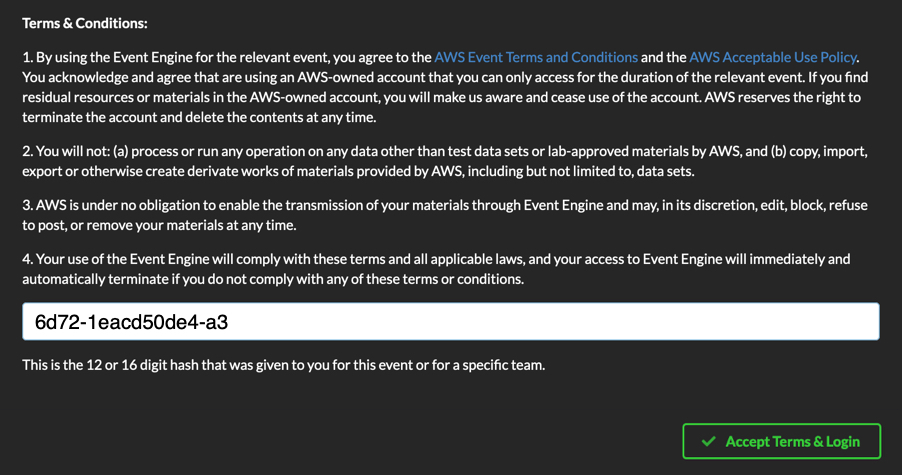Focus the event hash input field
The image size is (902, 475).
point(450,321)
